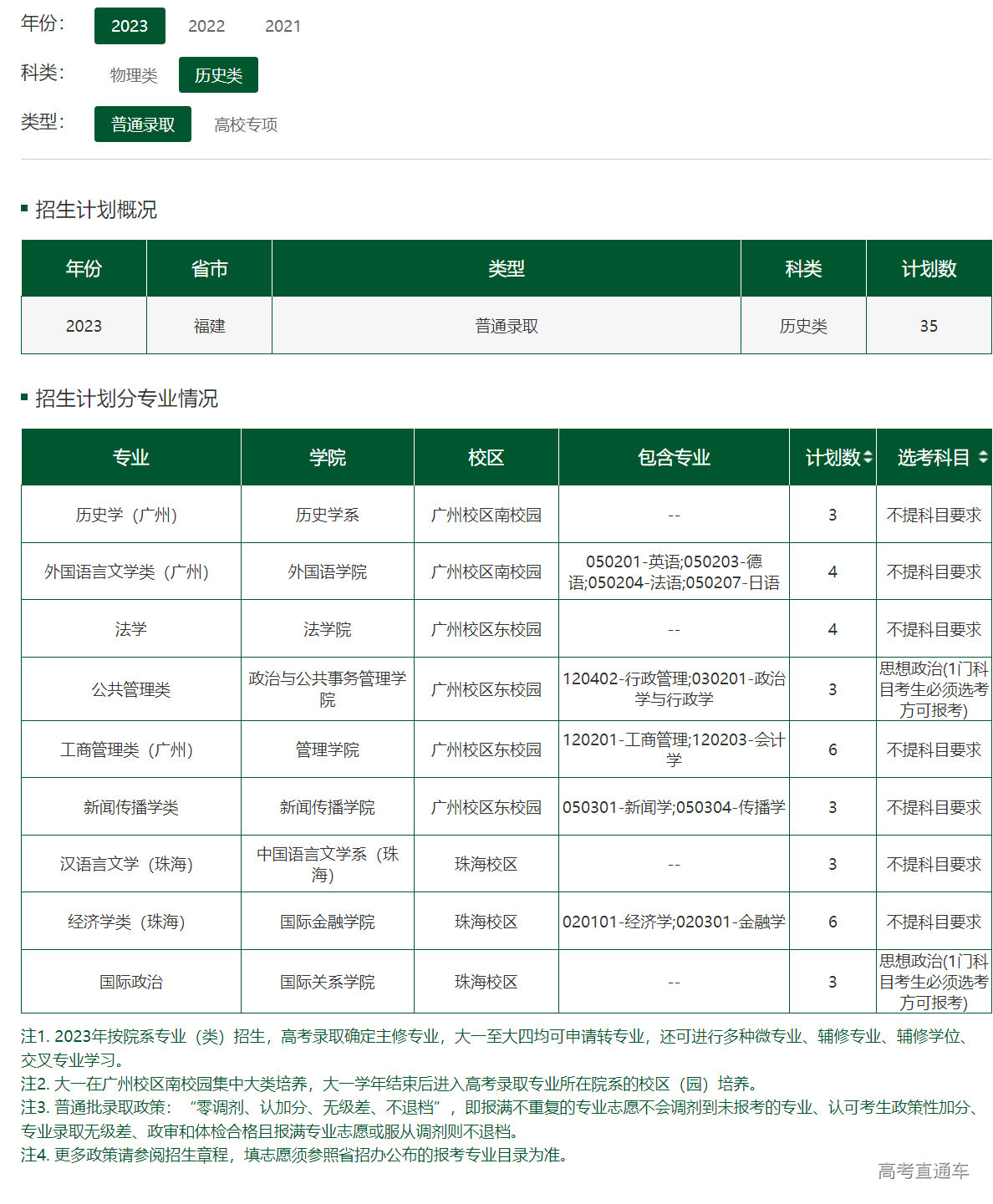Click the 外国语学院 college entry
This screenshot has width=993, height=1204.
click(x=328, y=572)
